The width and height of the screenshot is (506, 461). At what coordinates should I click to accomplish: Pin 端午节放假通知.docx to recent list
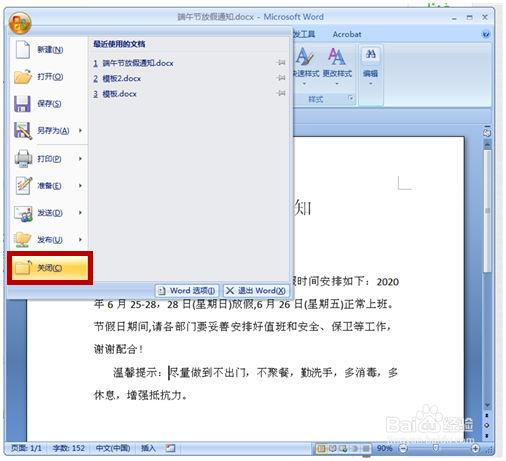[x=281, y=63]
